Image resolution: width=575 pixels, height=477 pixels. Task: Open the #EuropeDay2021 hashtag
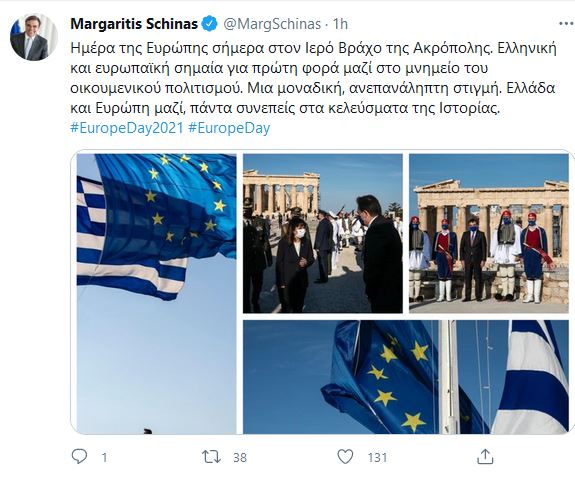click(x=127, y=128)
